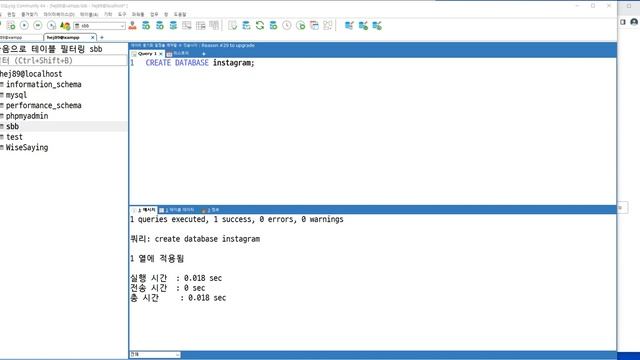Select hej89@localhost root in object browser
The width and height of the screenshot is (640, 360).
31,74
